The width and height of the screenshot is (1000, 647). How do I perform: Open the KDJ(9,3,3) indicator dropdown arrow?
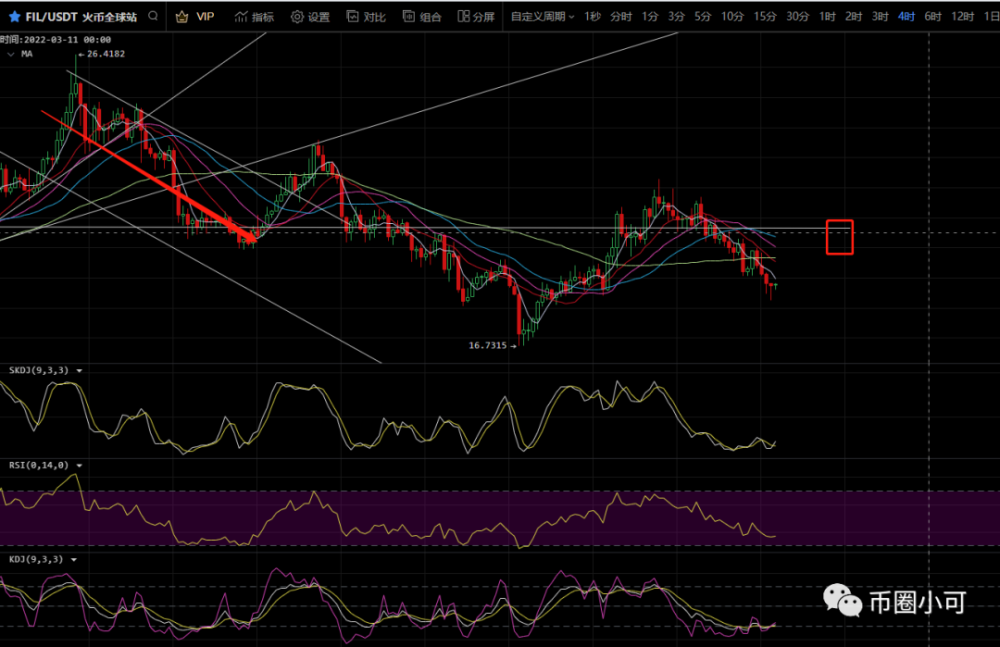pos(74,560)
